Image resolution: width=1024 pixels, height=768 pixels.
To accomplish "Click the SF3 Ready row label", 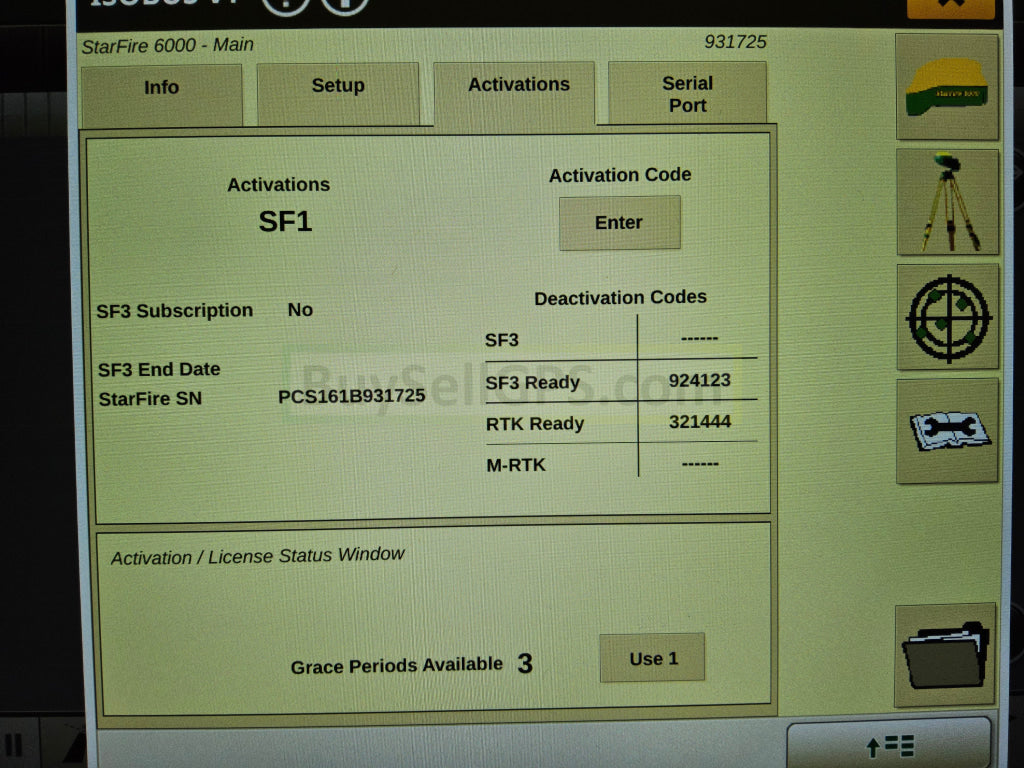I will coord(532,382).
